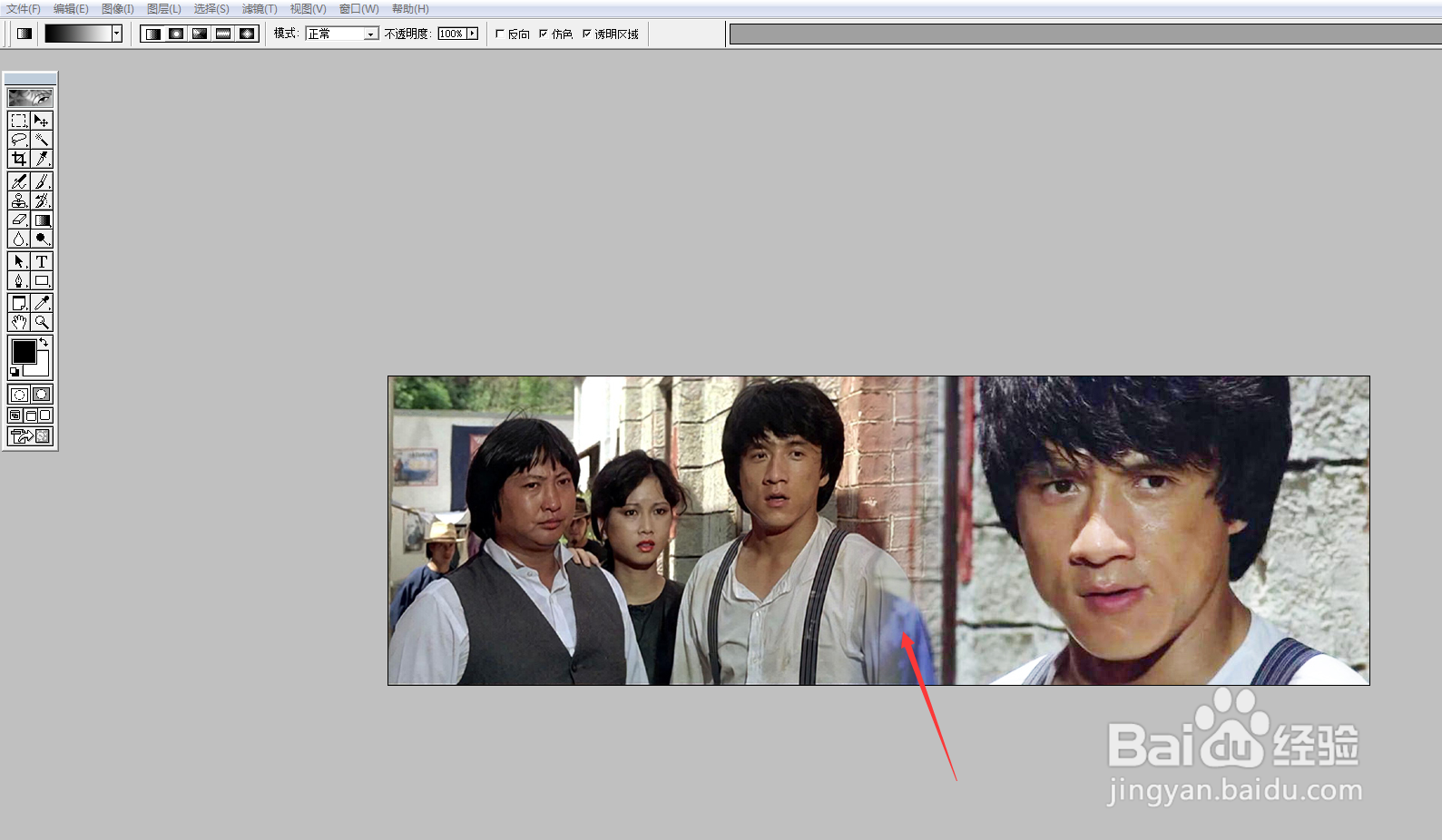Open the 编辑(E) menu
This screenshot has width=1442, height=840.
[71, 9]
